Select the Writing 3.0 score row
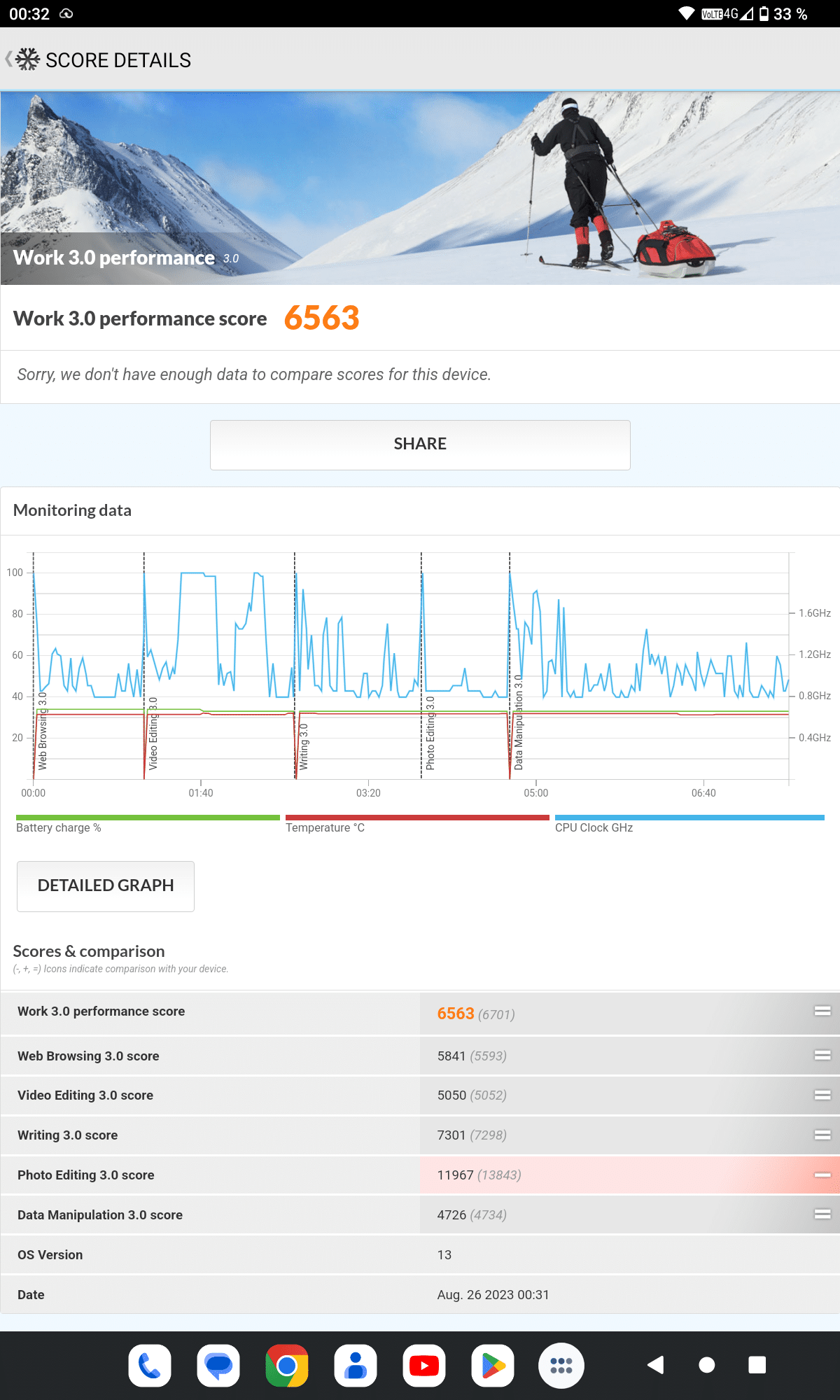Viewport: 840px width, 1400px height. click(x=420, y=1135)
